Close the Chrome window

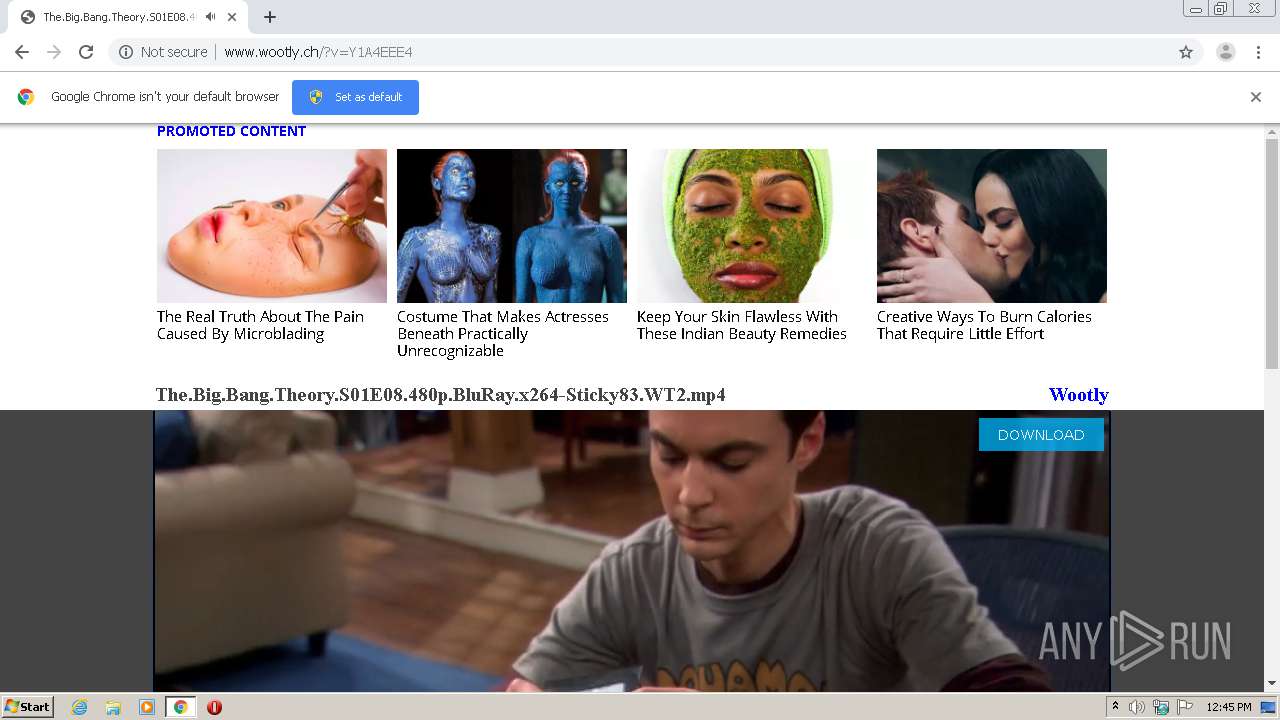point(1255,9)
